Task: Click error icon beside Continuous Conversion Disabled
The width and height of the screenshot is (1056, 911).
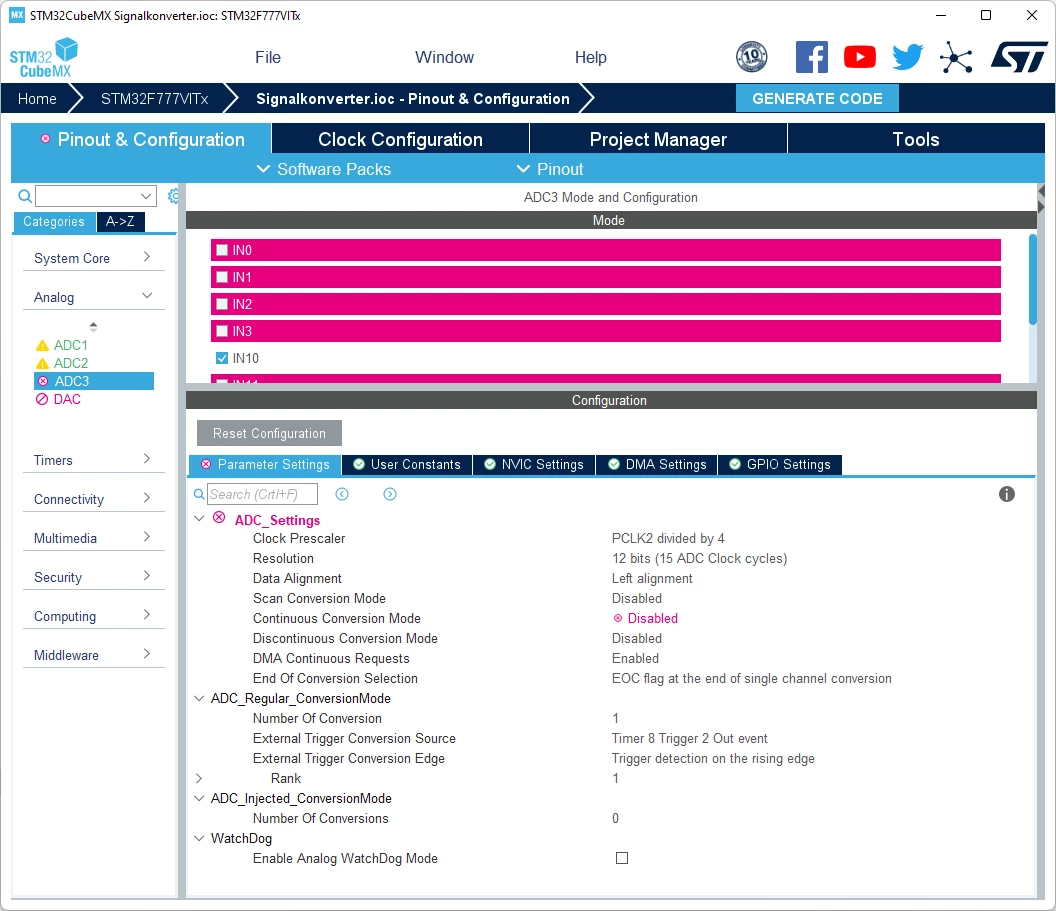Action: coord(618,618)
